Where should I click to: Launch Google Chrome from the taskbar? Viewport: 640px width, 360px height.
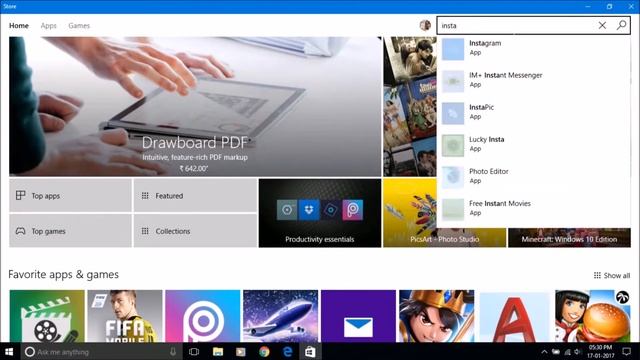tap(264, 351)
